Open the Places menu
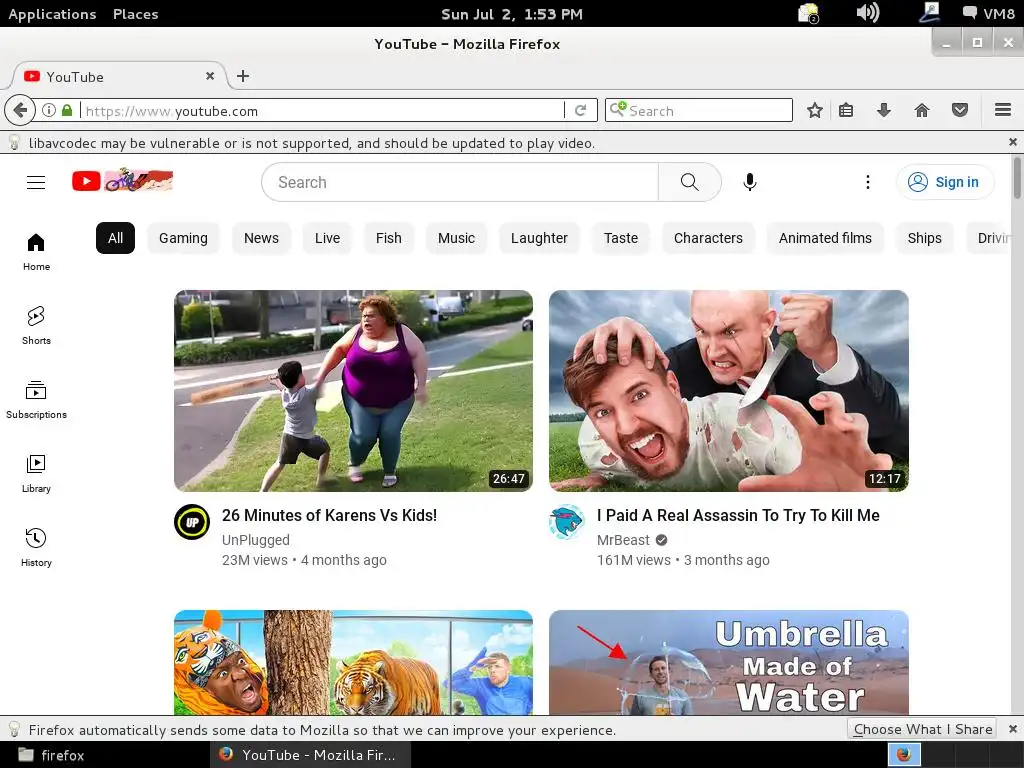Image resolution: width=1024 pixels, height=768 pixels. pos(135,14)
